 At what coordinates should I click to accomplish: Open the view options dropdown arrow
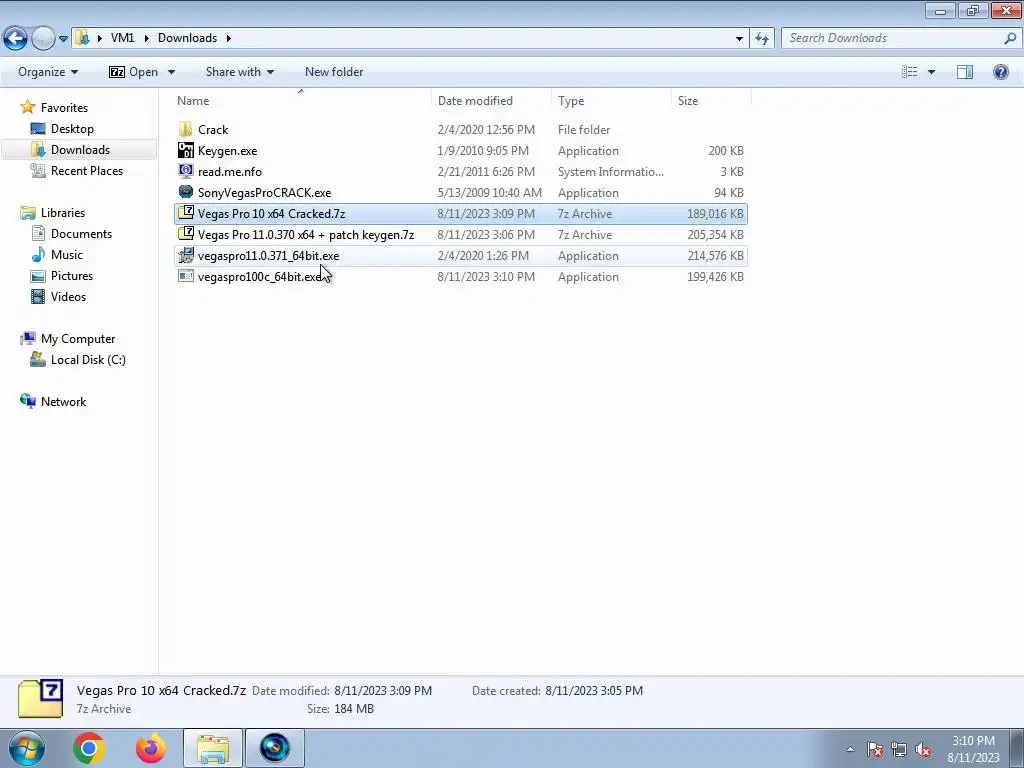pos(931,72)
